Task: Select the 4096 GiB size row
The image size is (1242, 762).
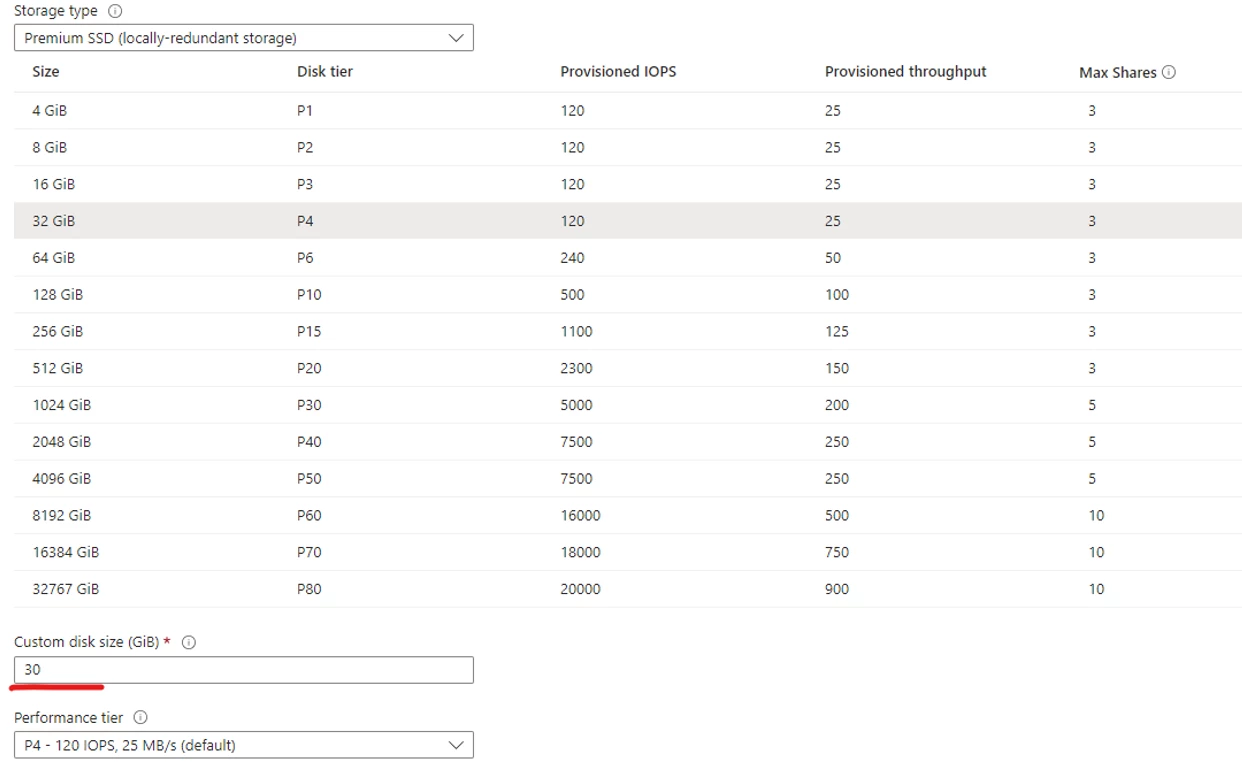Action: (627, 478)
